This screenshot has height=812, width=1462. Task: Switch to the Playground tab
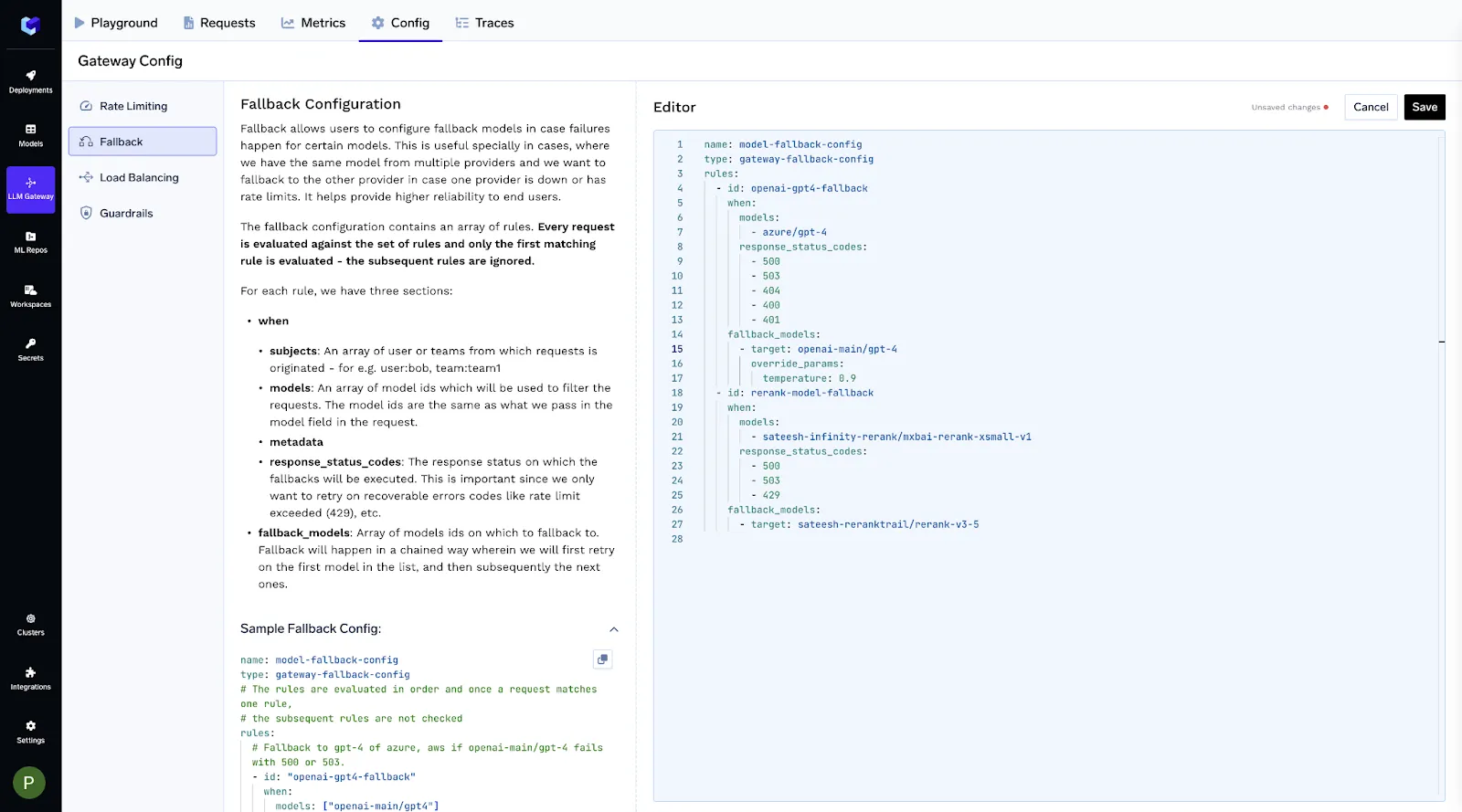[x=115, y=23]
